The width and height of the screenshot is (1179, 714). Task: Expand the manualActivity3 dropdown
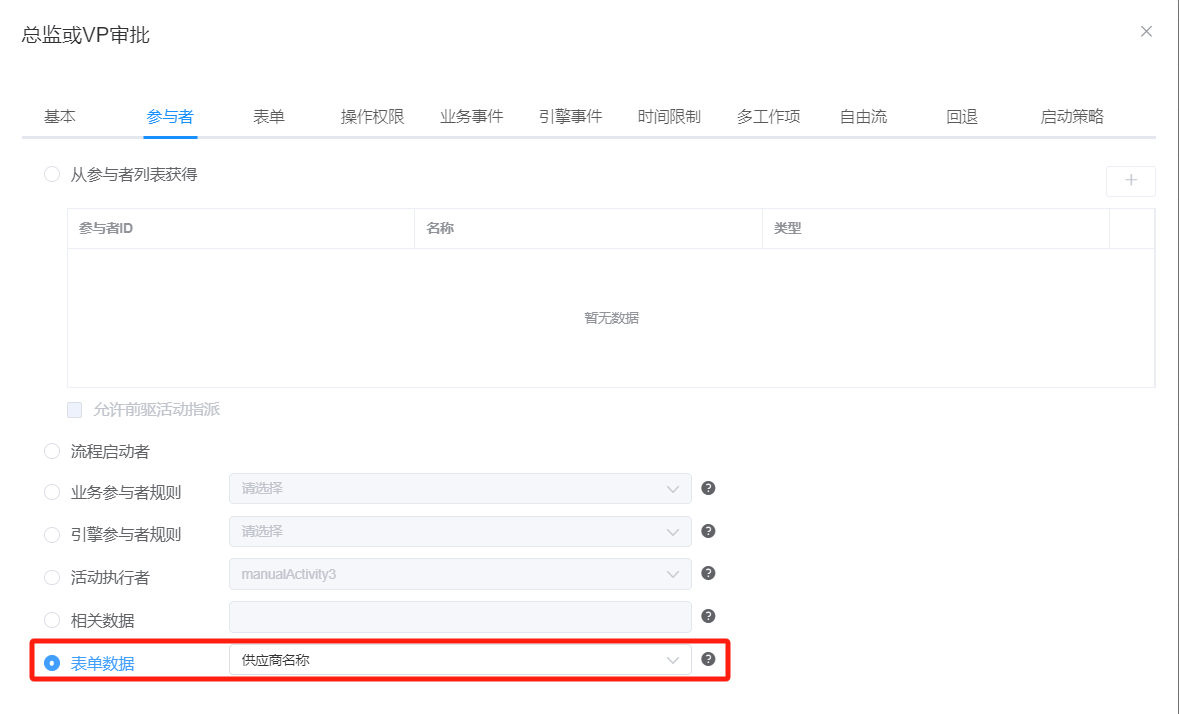[x=460, y=573]
